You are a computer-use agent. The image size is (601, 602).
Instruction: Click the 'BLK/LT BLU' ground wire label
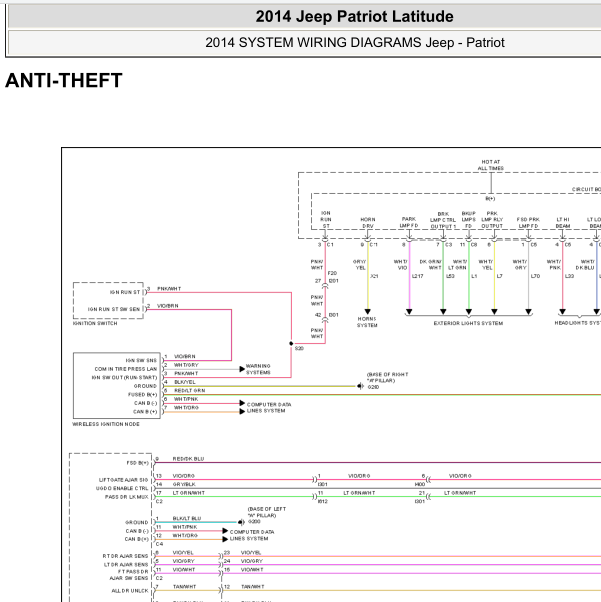point(187,518)
